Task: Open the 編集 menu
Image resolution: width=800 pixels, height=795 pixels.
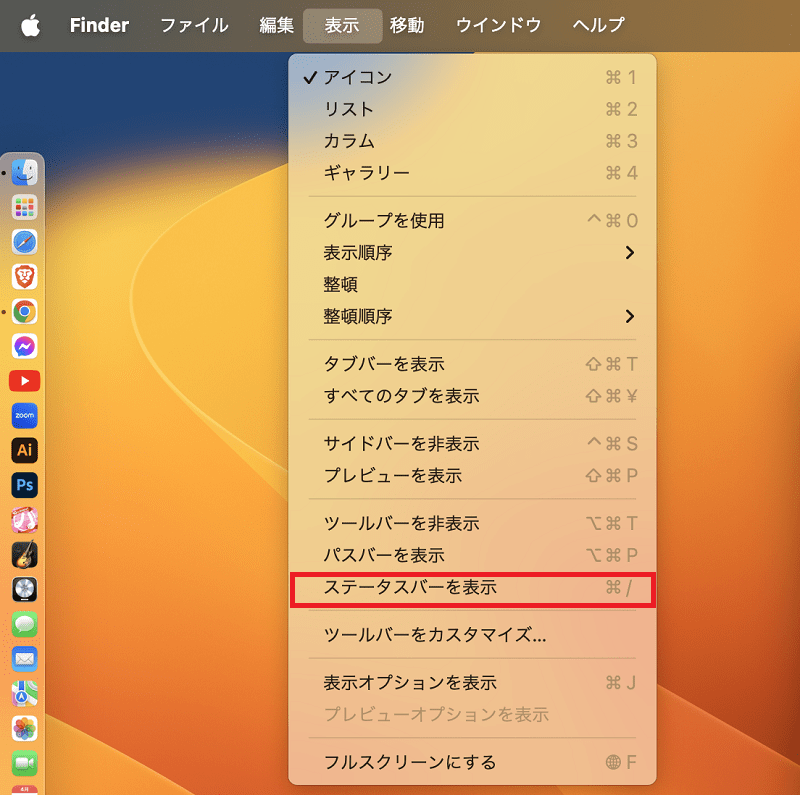Action: 276,25
